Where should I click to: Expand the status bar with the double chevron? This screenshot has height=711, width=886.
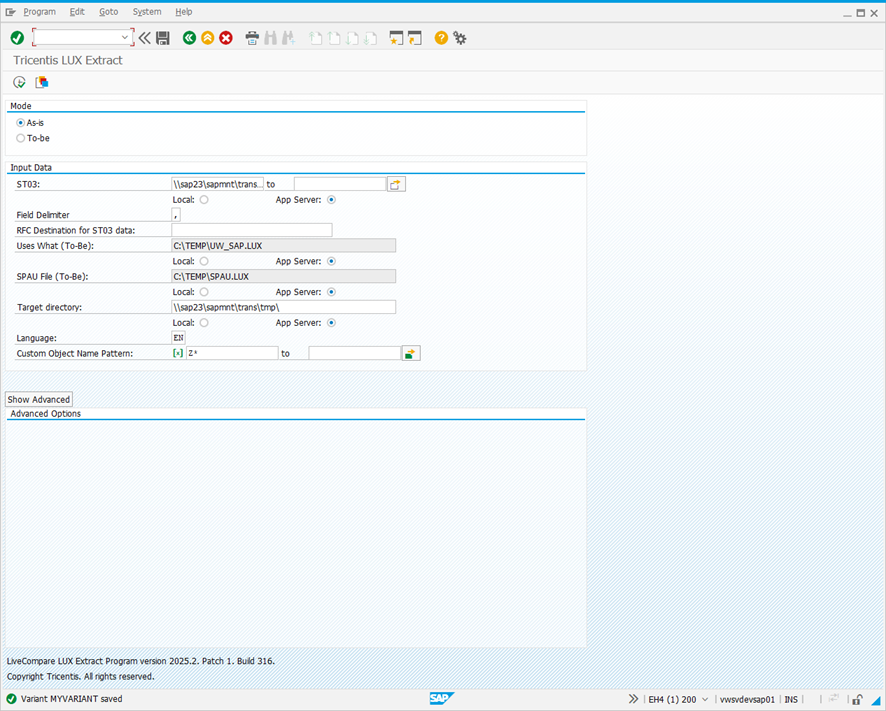(633, 699)
